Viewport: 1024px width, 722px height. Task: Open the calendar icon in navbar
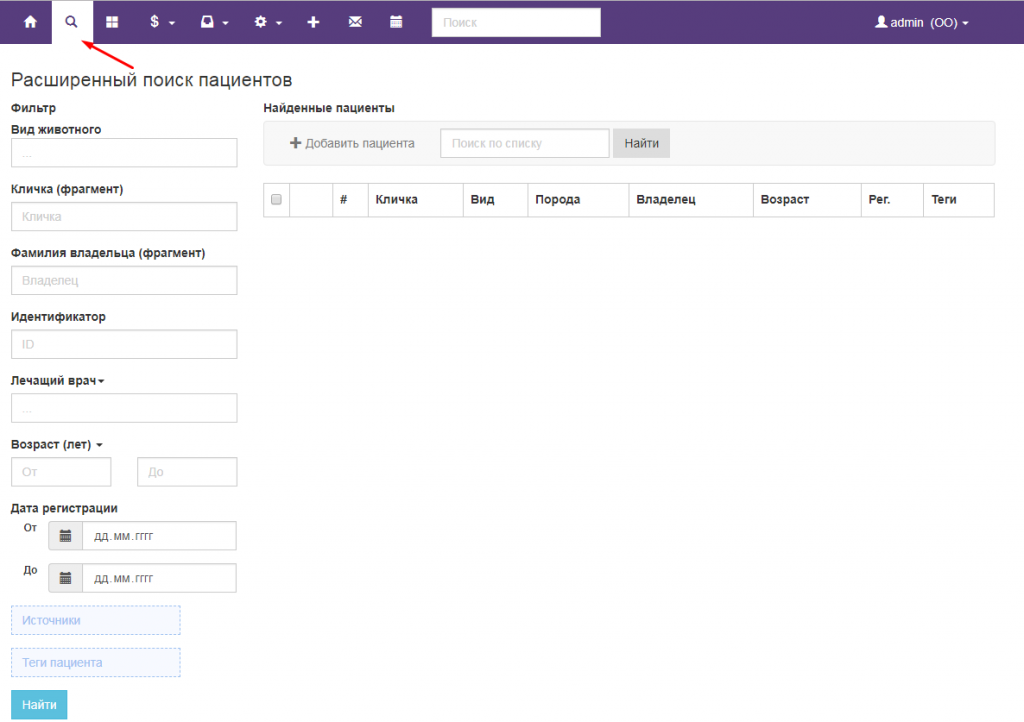(x=396, y=22)
